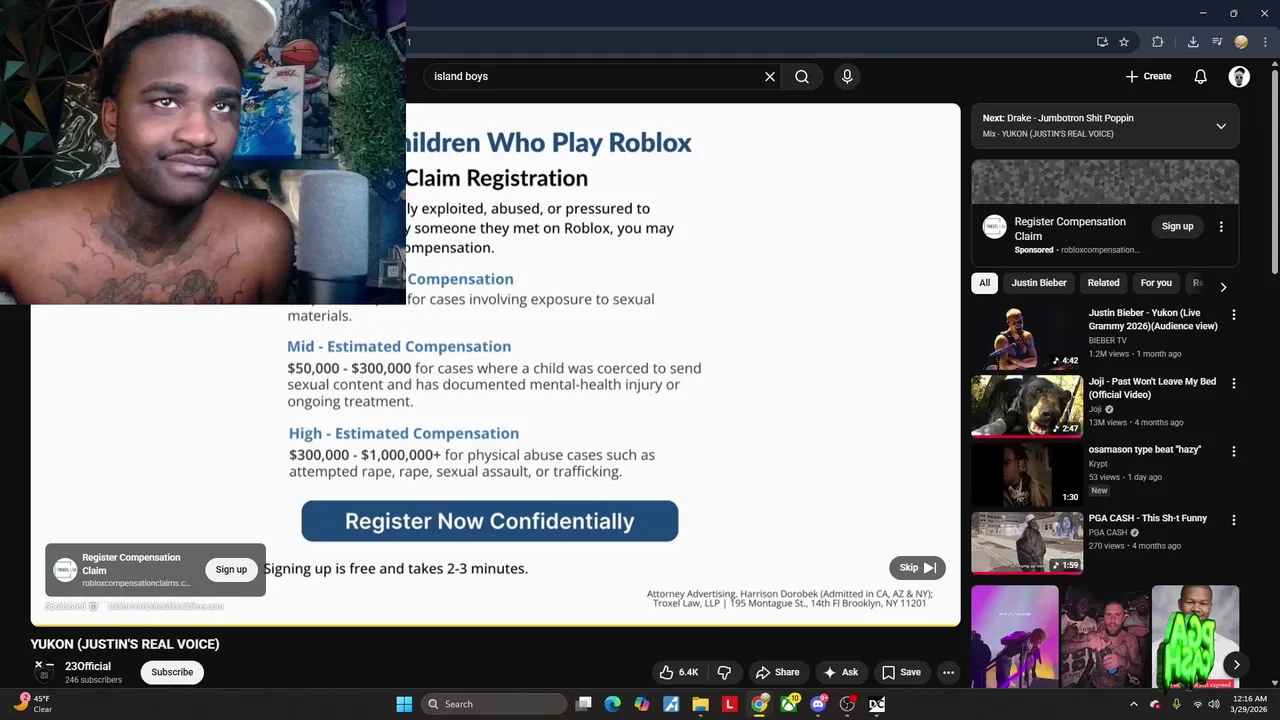
Task: Open options for PGA CASH video
Action: (1233, 520)
